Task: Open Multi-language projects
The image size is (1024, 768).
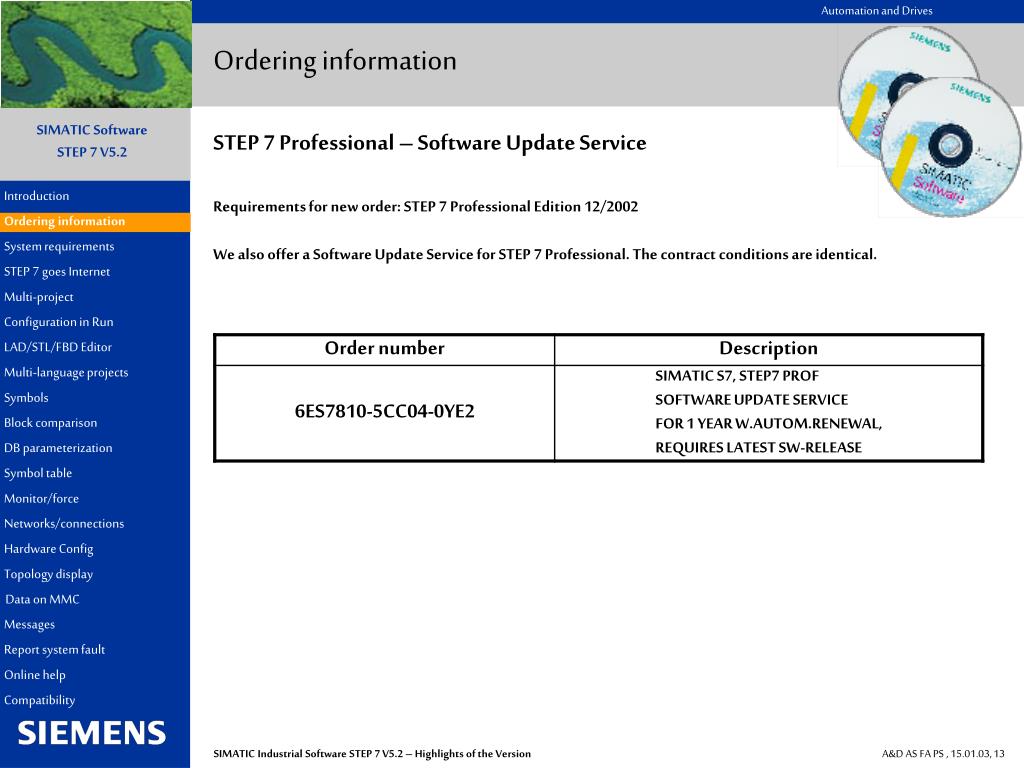Action: 66,373
